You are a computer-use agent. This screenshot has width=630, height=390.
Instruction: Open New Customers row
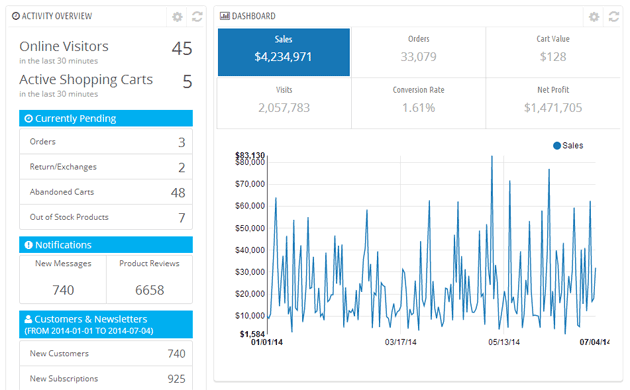(106, 353)
